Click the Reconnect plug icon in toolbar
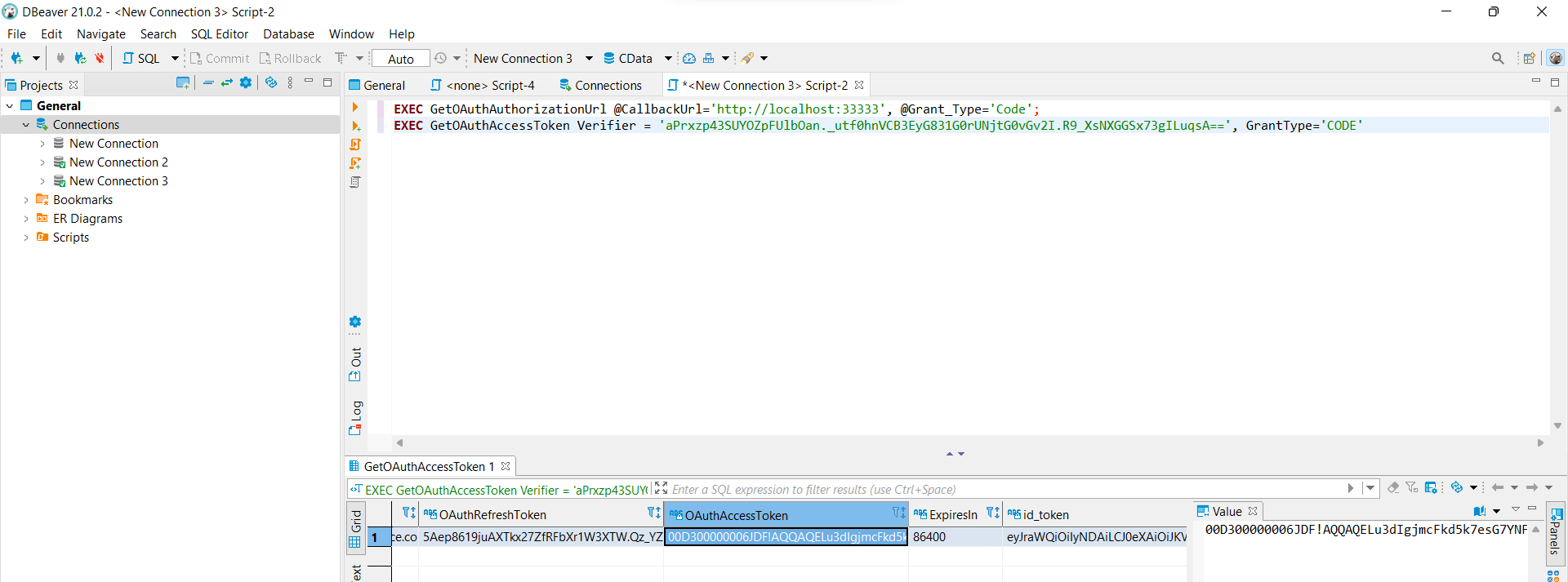This screenshot has height=582, width=1568. 80,58
